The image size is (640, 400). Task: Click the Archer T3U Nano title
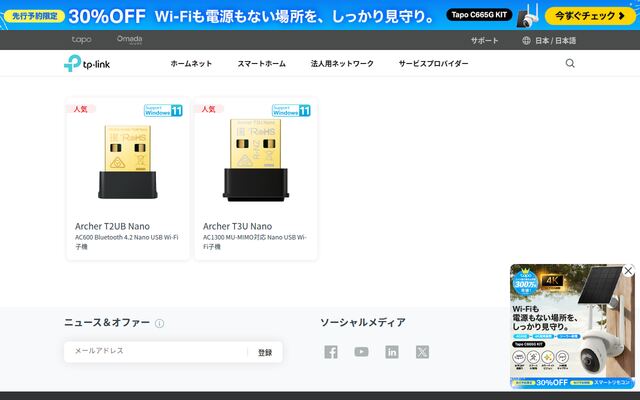click(x=237, y=226)
